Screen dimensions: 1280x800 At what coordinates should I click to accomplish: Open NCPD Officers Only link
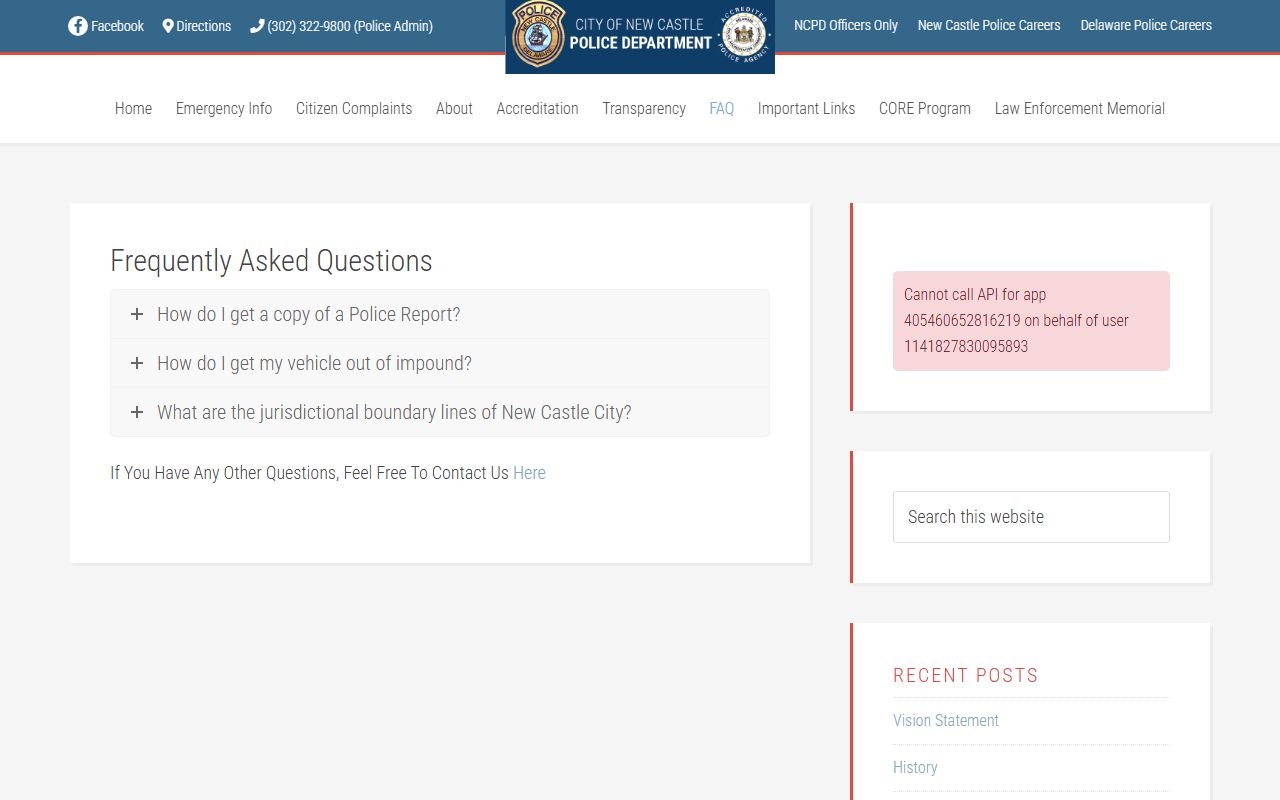pyautogui.click(x=846, y=25)
